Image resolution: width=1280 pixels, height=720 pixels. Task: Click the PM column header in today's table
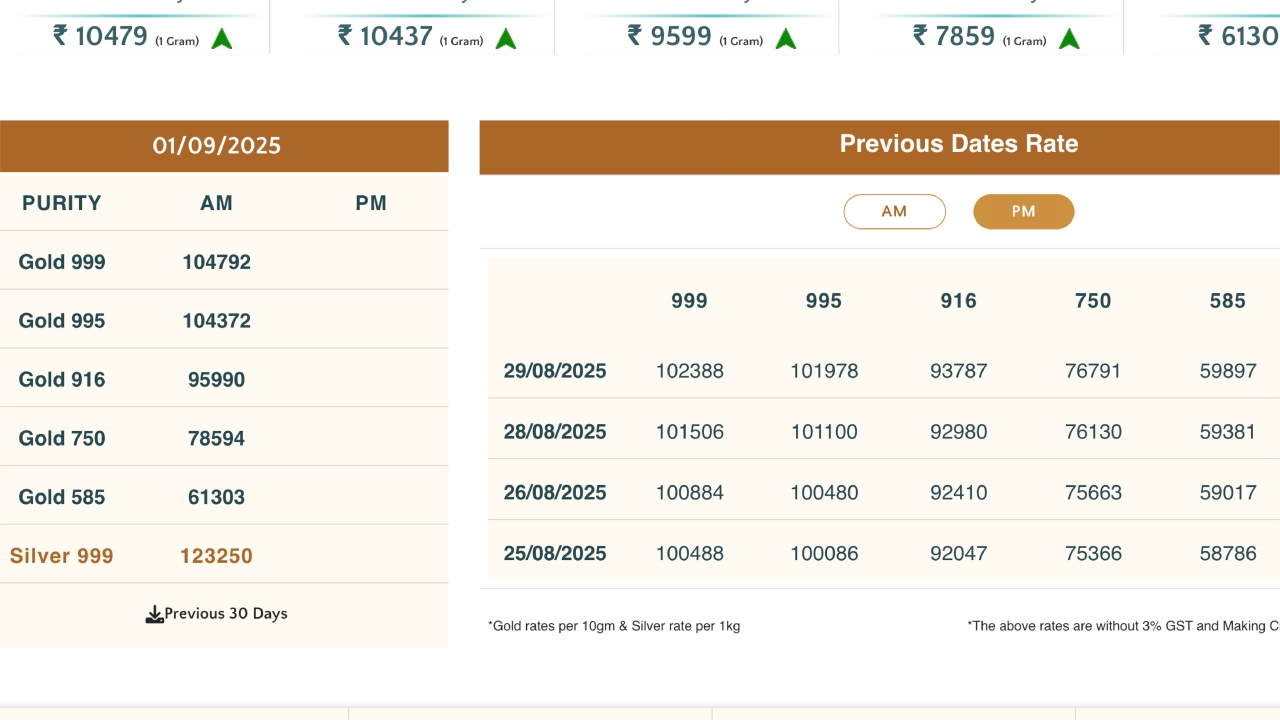(x=371, y=203)
